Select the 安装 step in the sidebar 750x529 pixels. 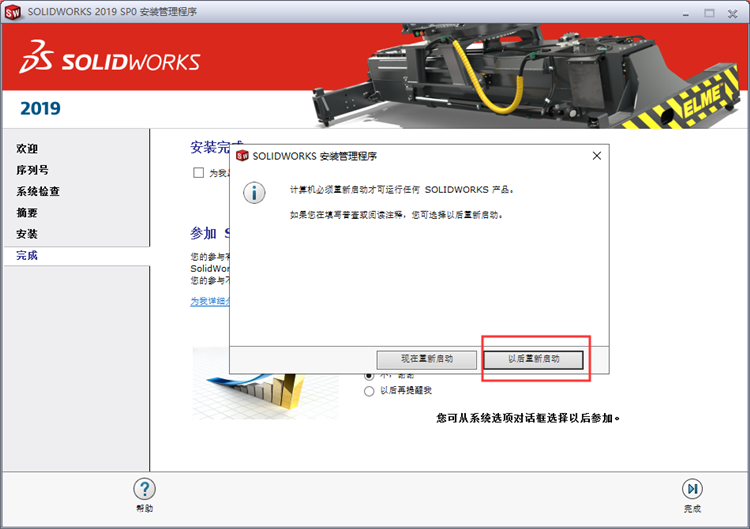coord(27,234)
